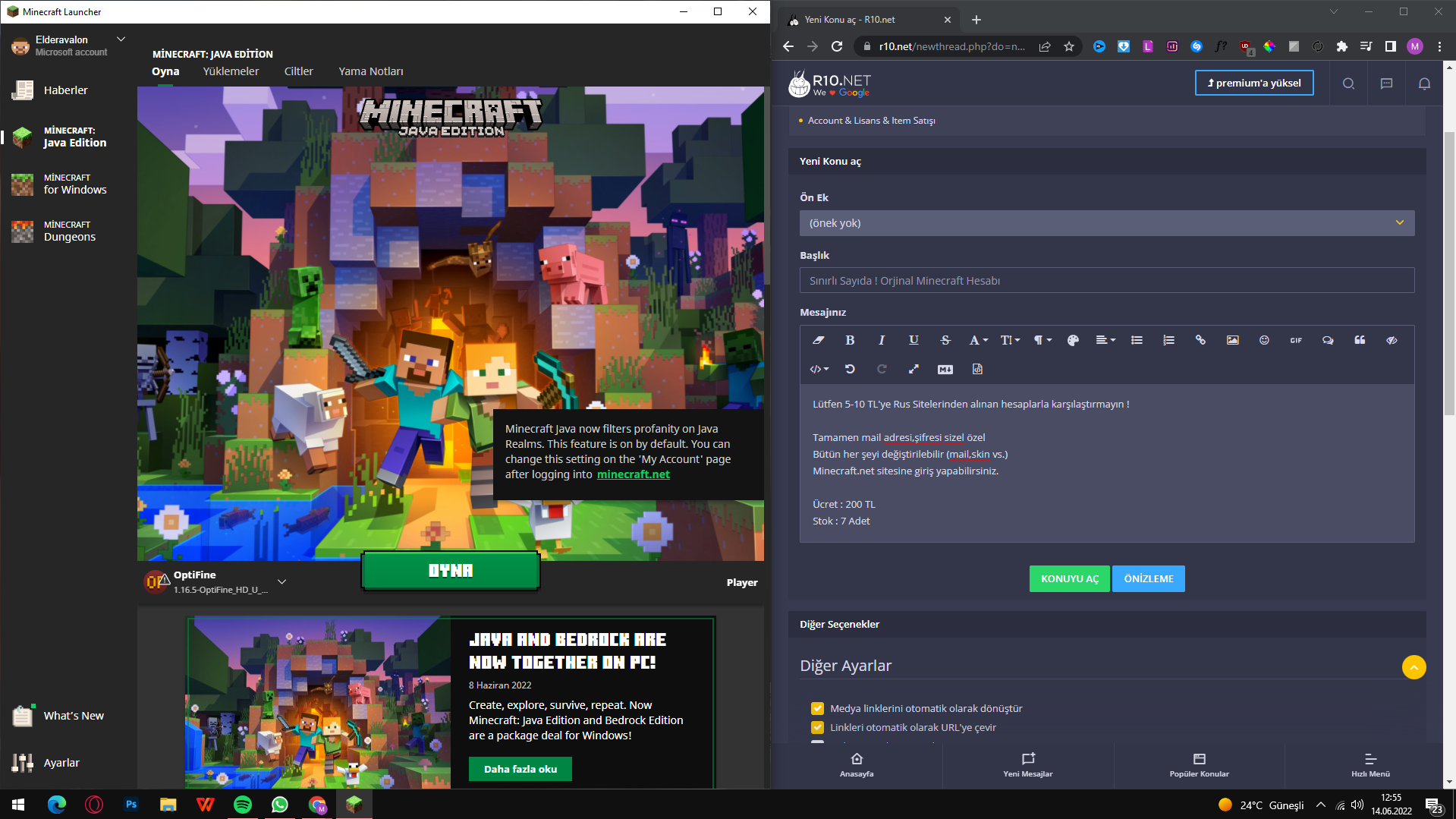Preview the thread with ÖNİZLEME

[1149, 578]
